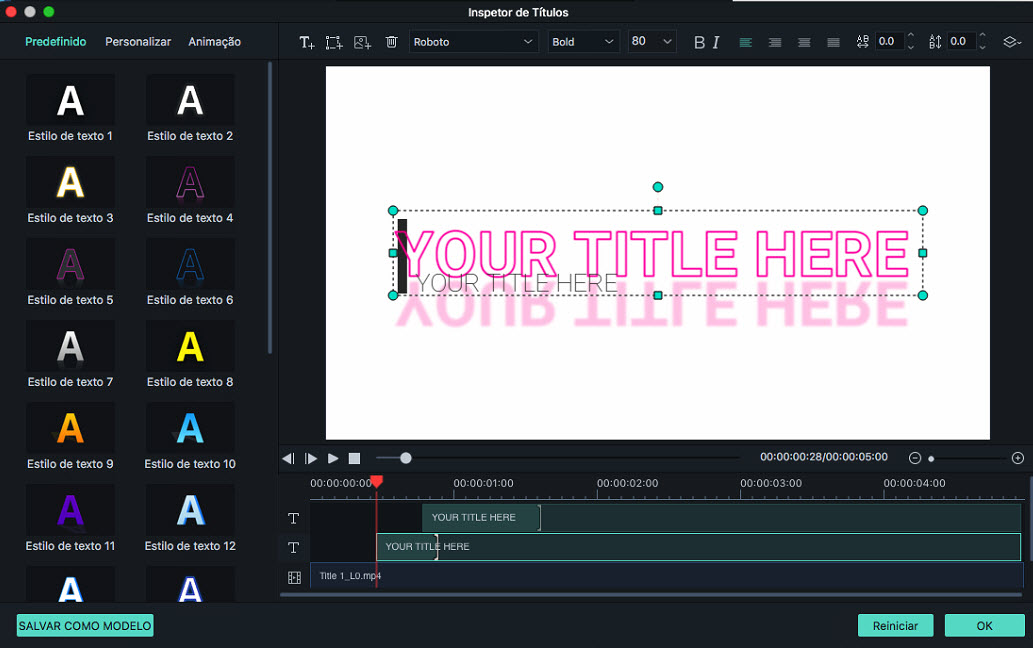The width and height of the screenshot is (1033, 648).
Task: Step forward one frame
Action: pos(311,458)
